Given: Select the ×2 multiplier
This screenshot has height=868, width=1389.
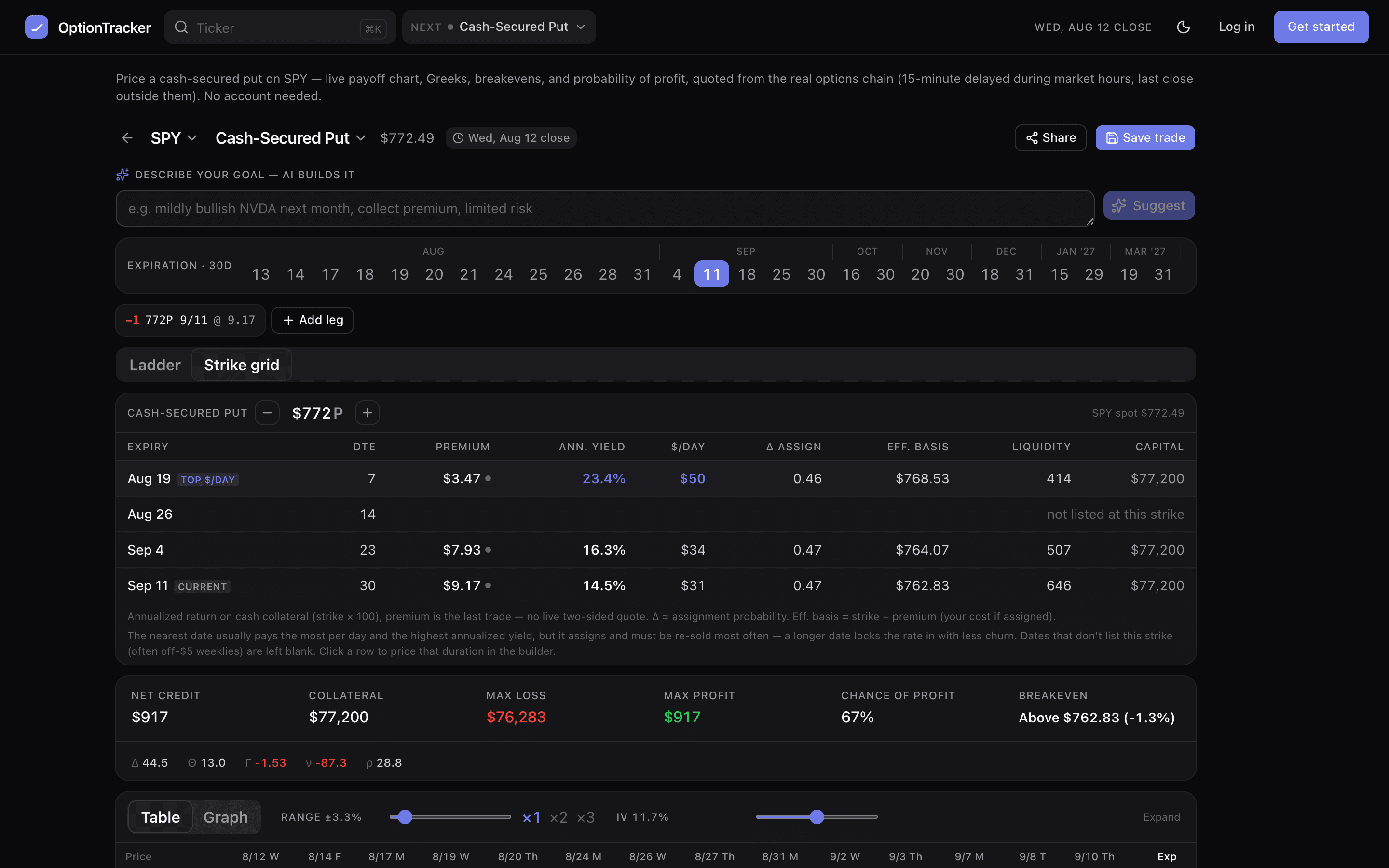Looking at the screenshot, I should point(558,817).
